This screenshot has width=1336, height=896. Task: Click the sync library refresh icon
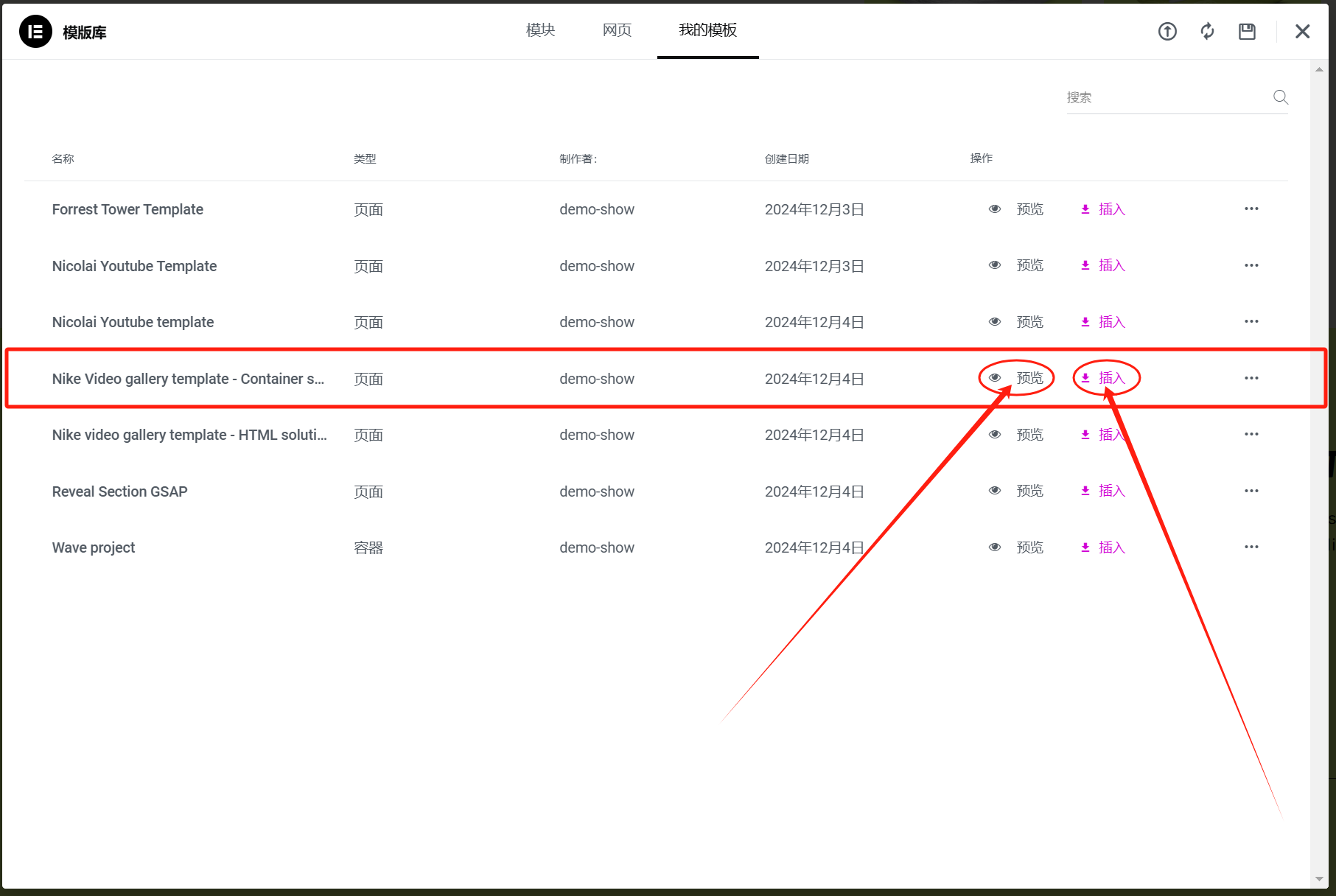tap(1207, 31)
